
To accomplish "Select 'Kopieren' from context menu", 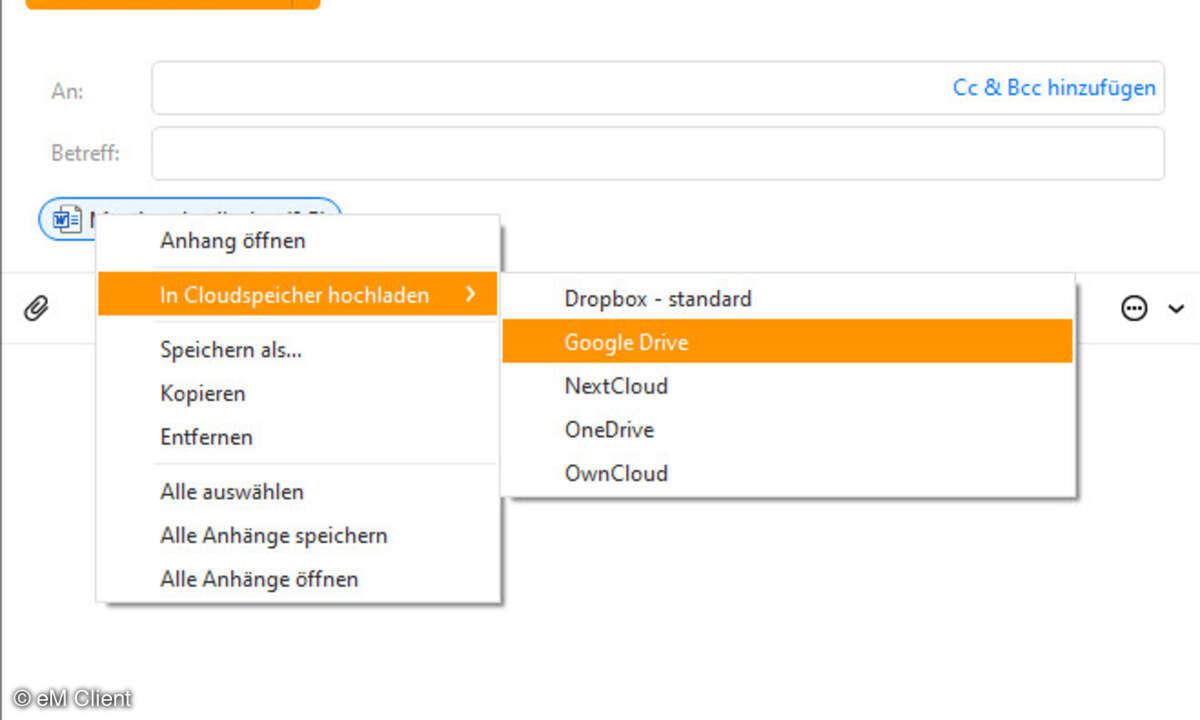I will 298,394.
